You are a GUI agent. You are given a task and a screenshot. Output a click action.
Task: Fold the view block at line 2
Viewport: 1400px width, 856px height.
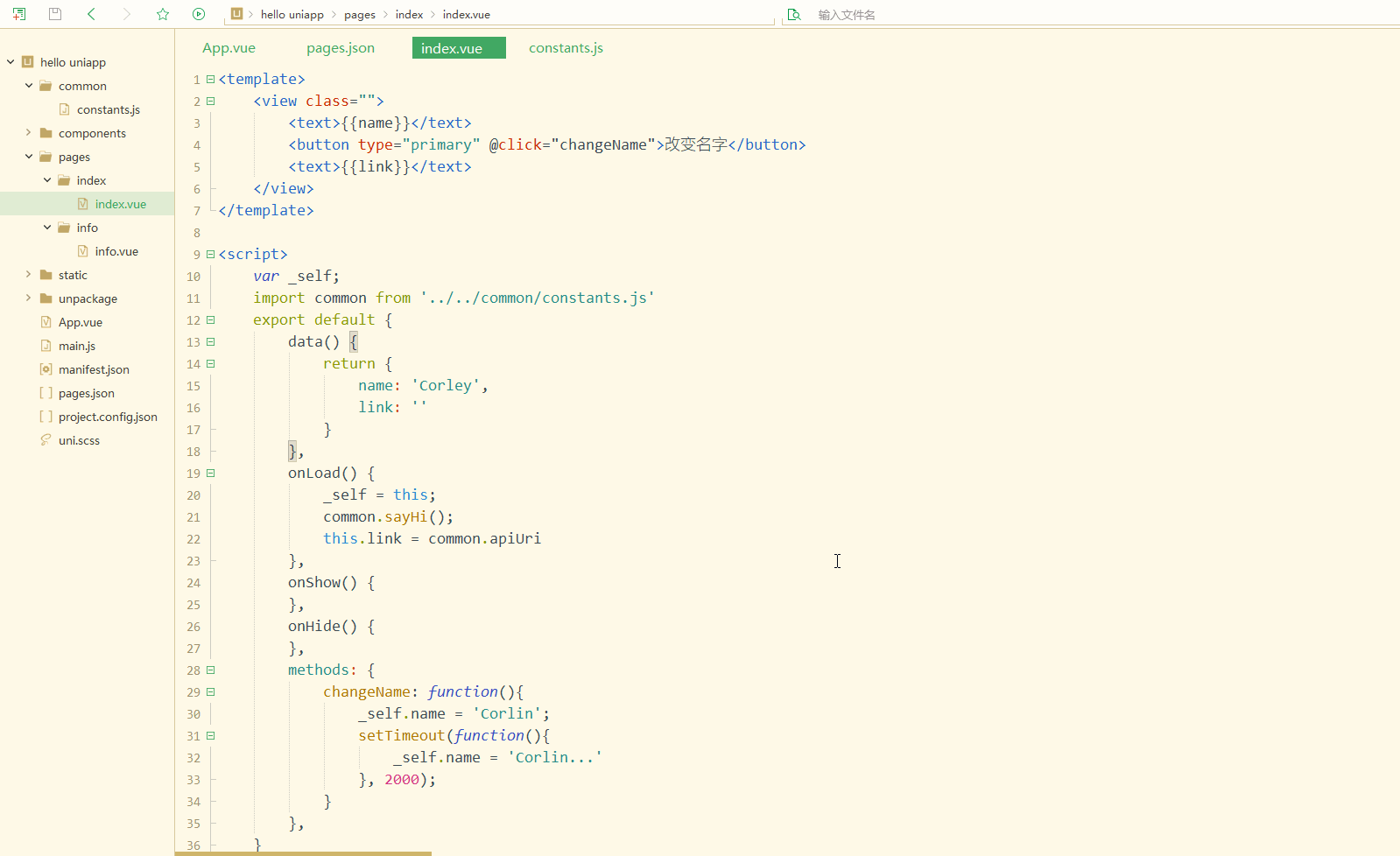click(x=210, y=101)
